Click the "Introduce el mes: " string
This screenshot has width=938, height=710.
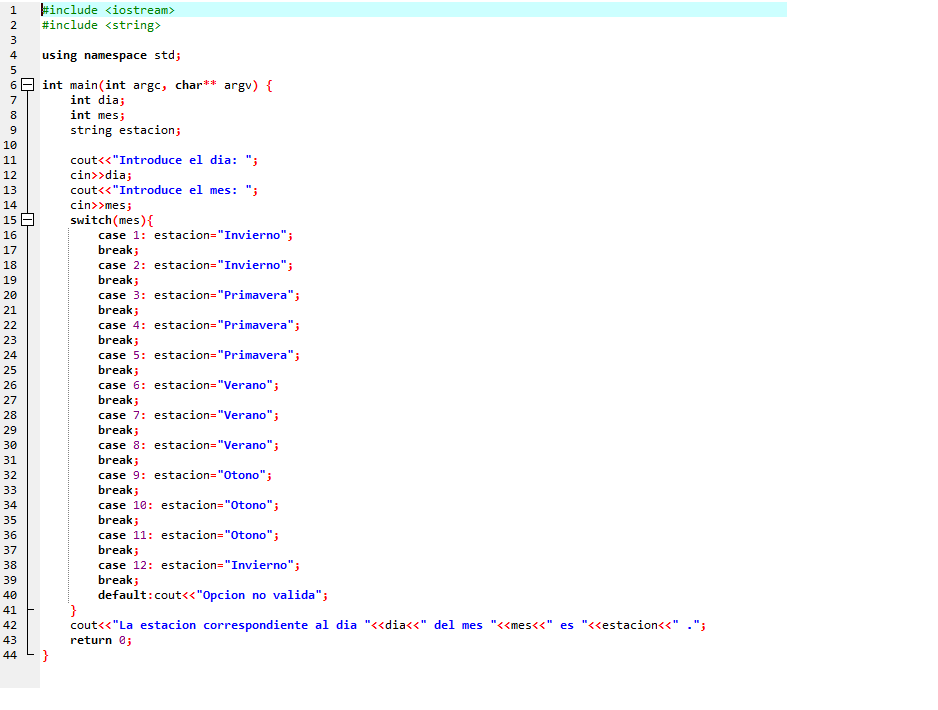[182, 190]
